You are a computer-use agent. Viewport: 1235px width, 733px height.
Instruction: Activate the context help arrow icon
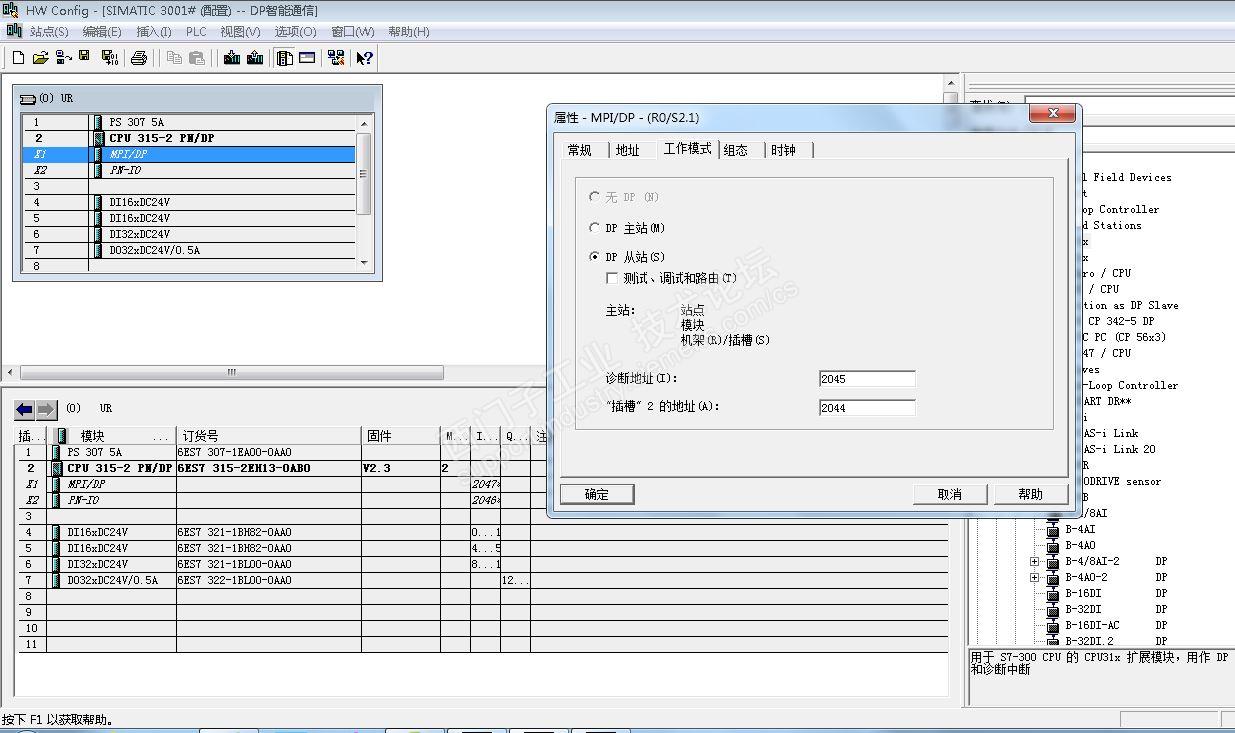click(364, 58)
